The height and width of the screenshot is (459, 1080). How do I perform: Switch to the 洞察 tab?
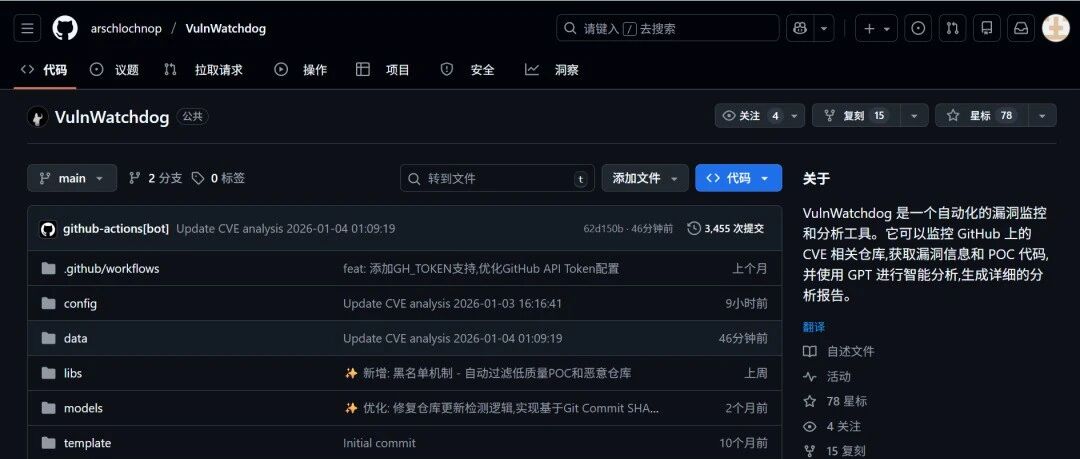[552, 70]
